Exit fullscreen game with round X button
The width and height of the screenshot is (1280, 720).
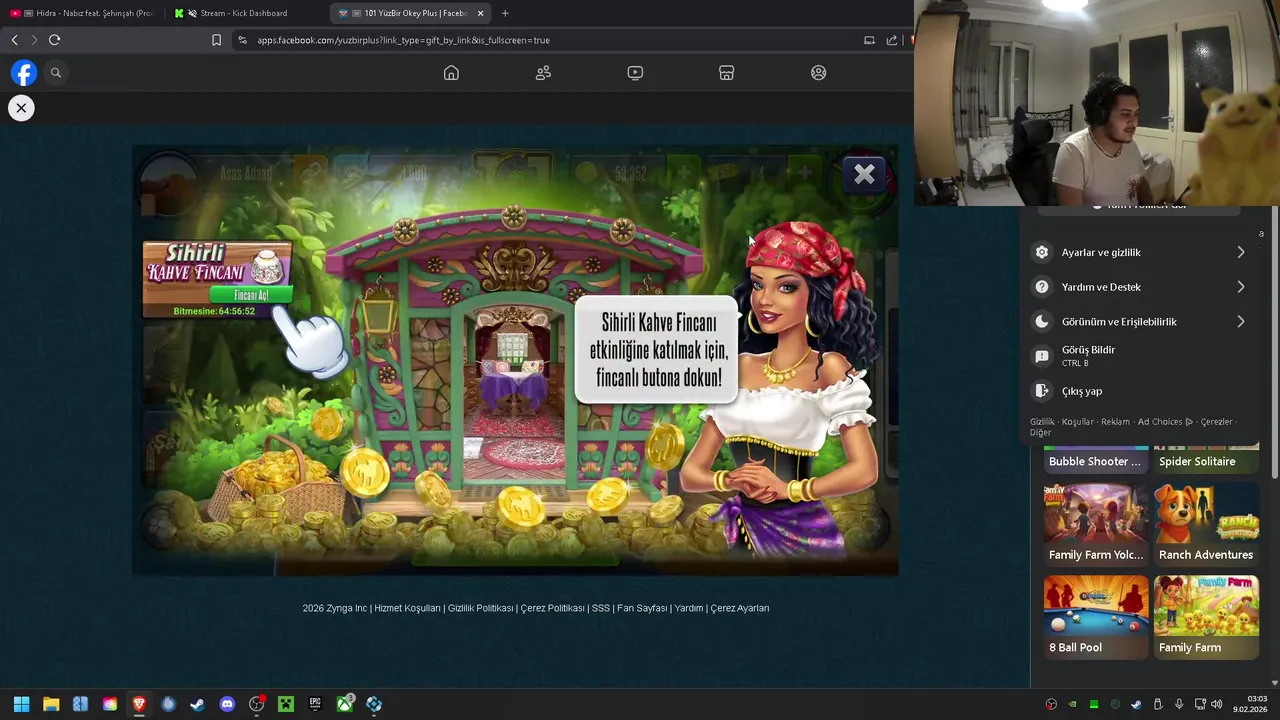[x=21, y=108]
